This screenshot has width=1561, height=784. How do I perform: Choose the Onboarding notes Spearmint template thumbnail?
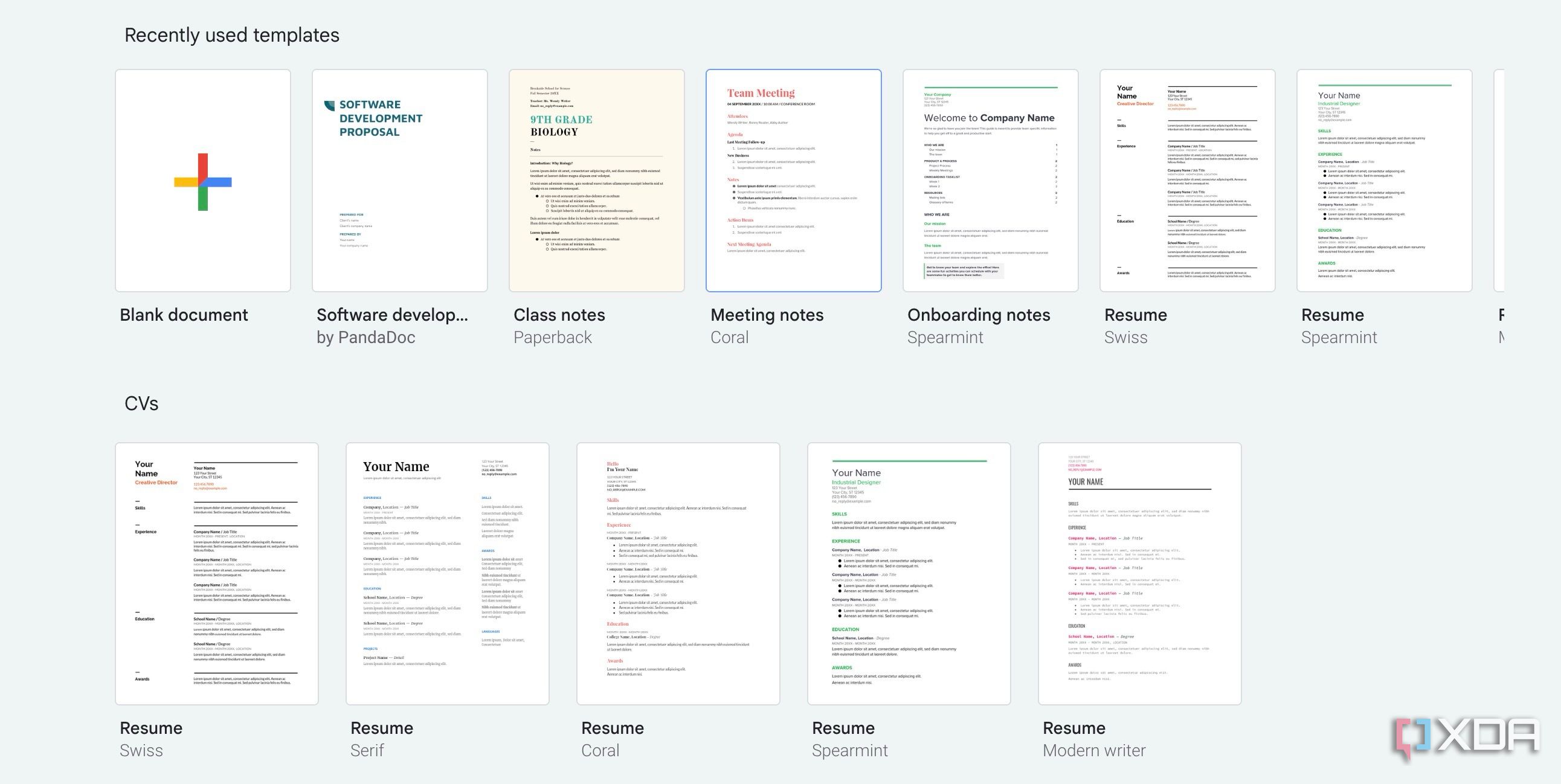click(x=990, y=181)
